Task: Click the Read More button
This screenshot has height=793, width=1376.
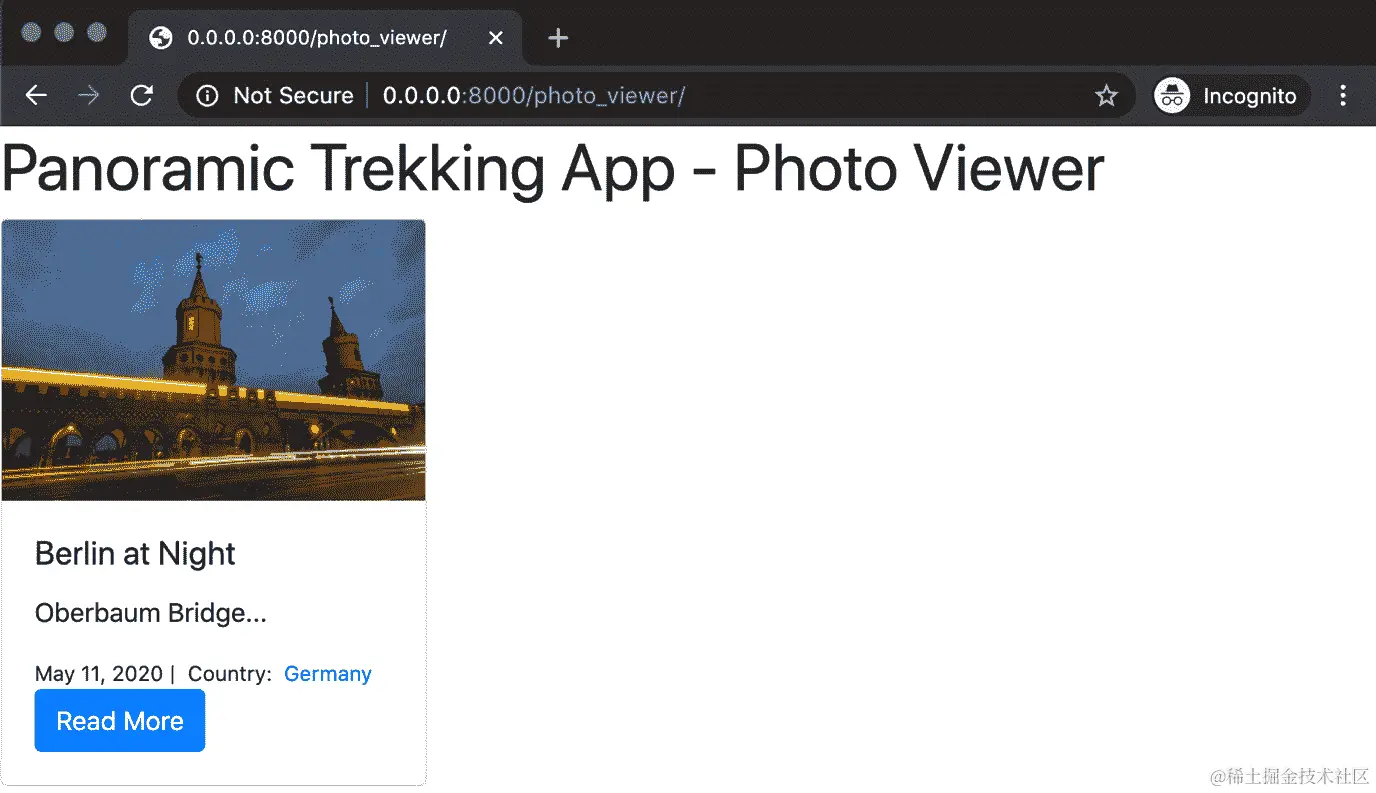Action: tap(120, 721)
